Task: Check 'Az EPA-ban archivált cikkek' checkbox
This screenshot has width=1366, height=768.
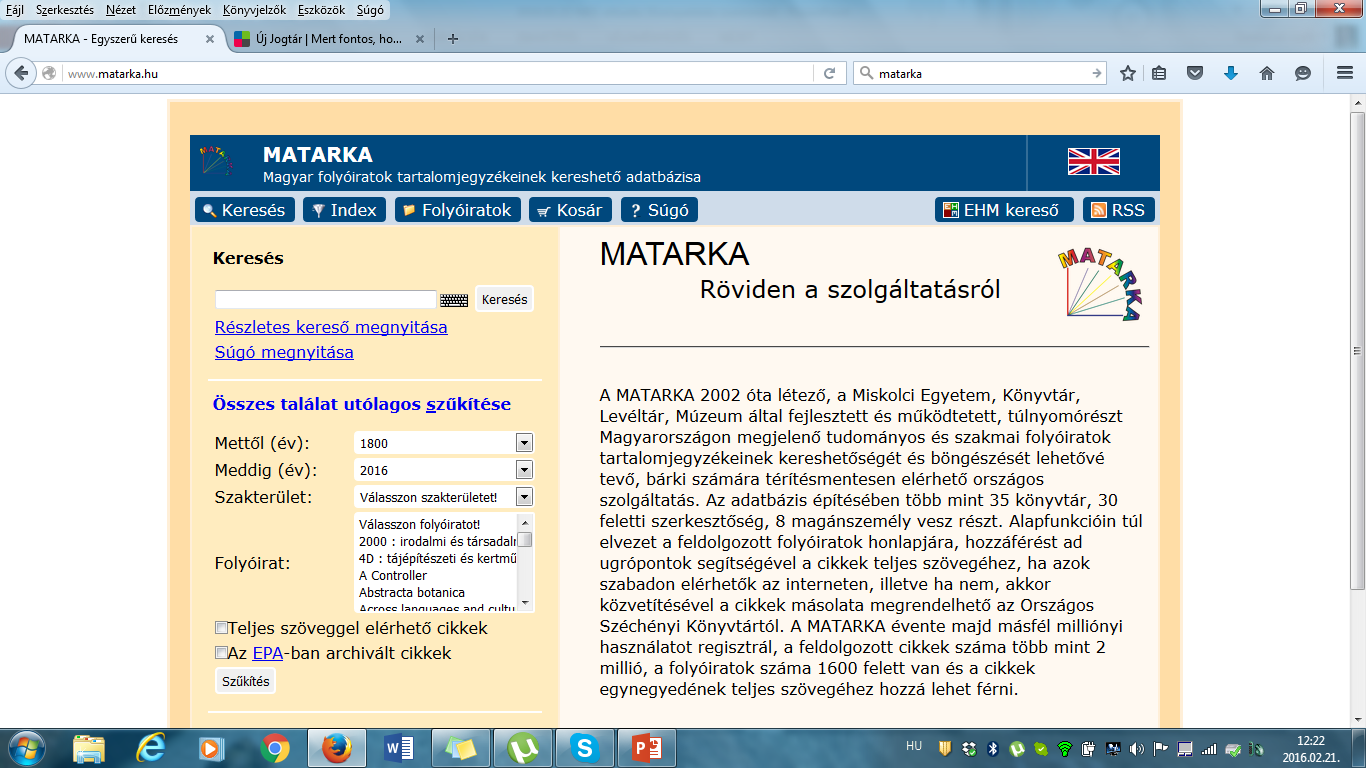Action: 222,653
